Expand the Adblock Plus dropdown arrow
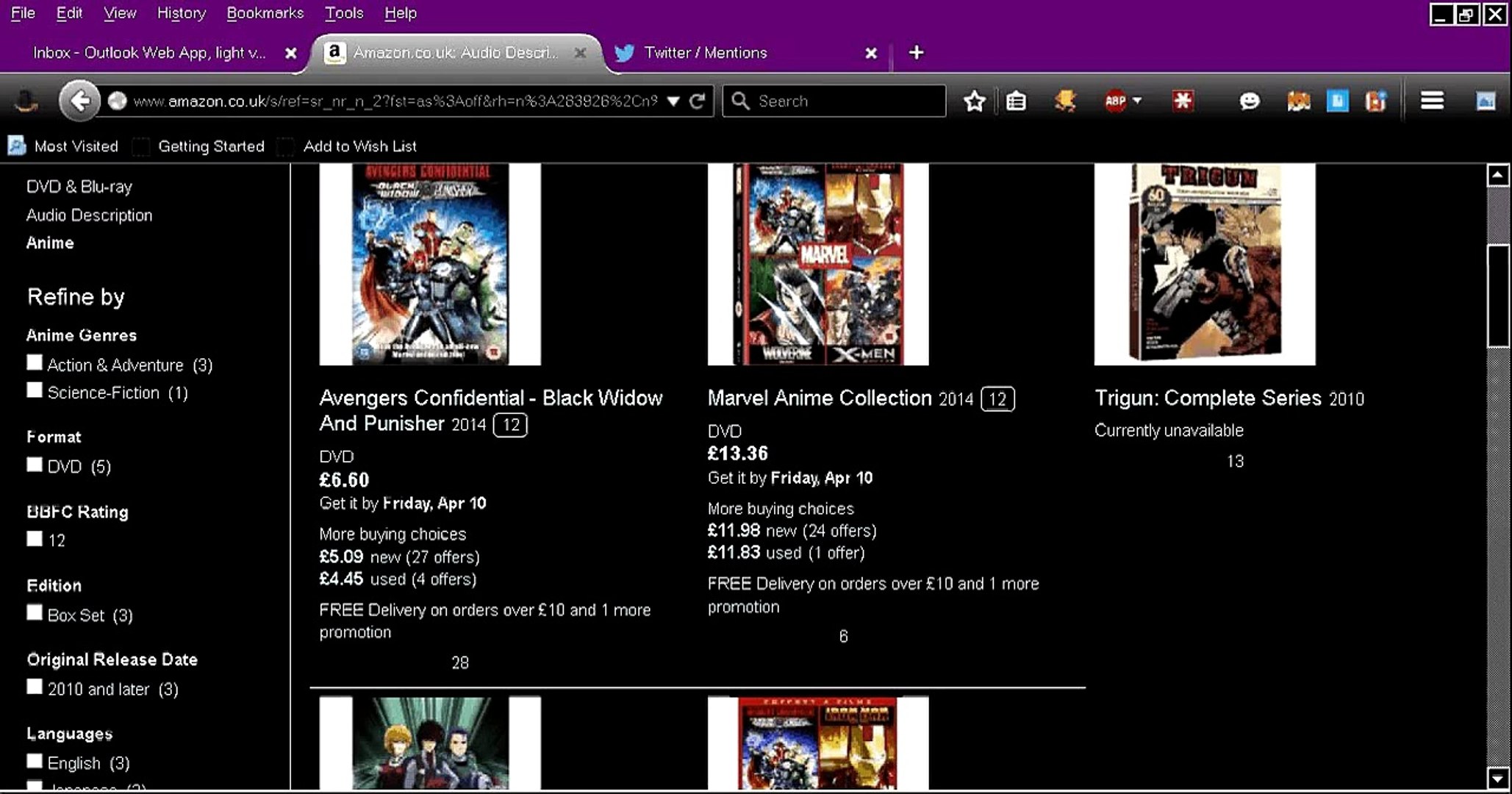 coord(1137,100)
